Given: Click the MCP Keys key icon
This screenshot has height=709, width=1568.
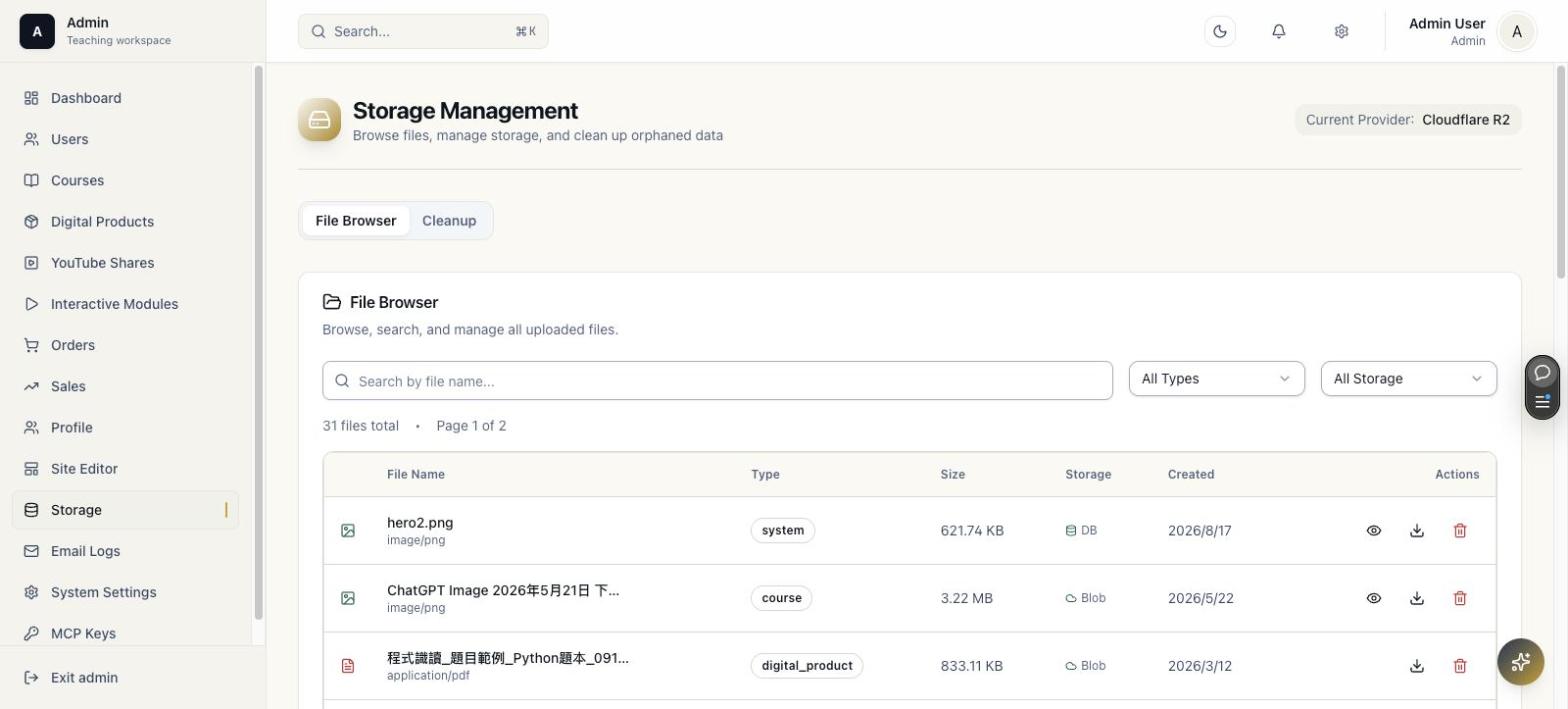Looking at the screenshot, I should (x=31, y=633).
